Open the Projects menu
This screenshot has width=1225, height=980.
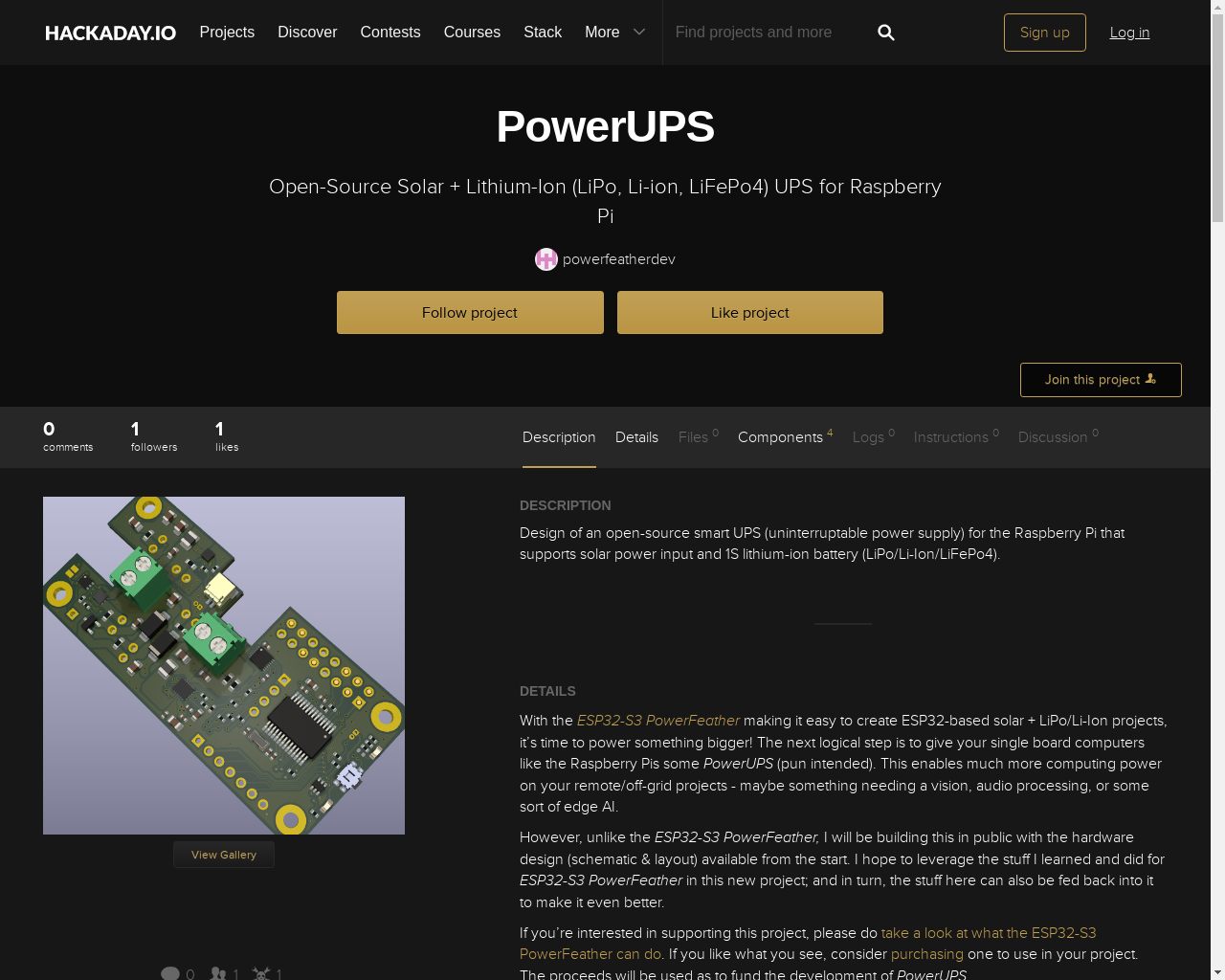tap(227, 32)
